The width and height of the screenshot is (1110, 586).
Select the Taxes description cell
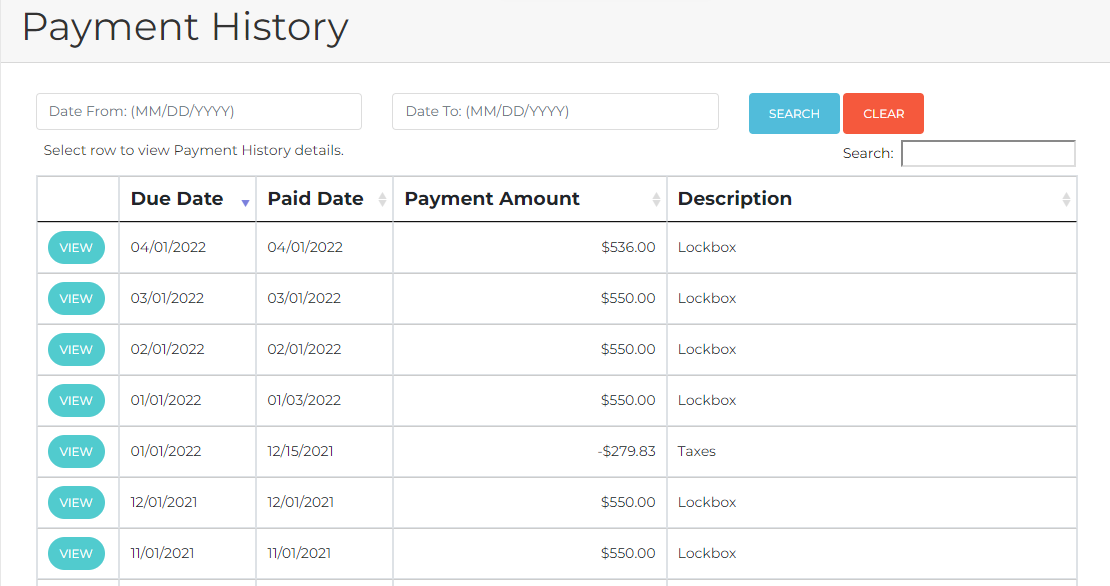point(697,451)
